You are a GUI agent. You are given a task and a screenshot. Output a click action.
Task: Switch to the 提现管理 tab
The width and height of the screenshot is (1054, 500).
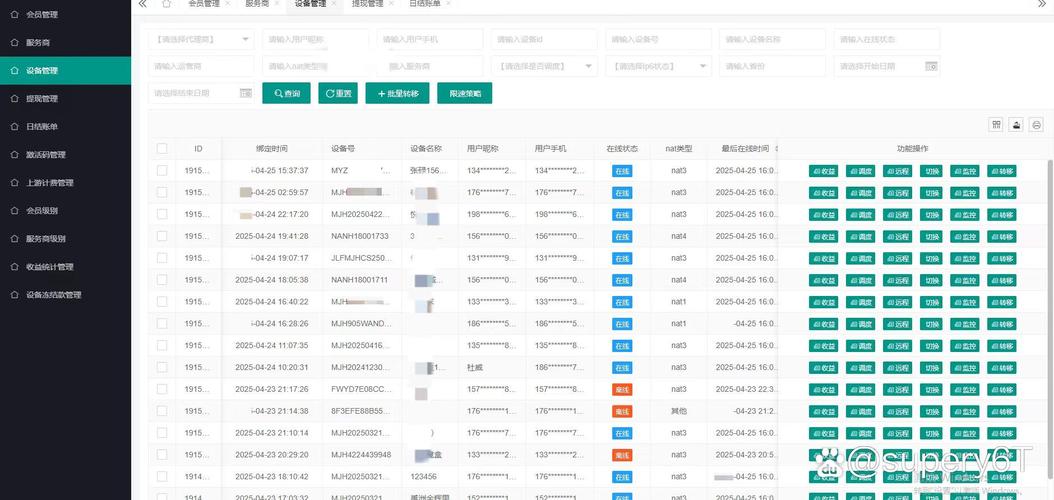(368, 3)
